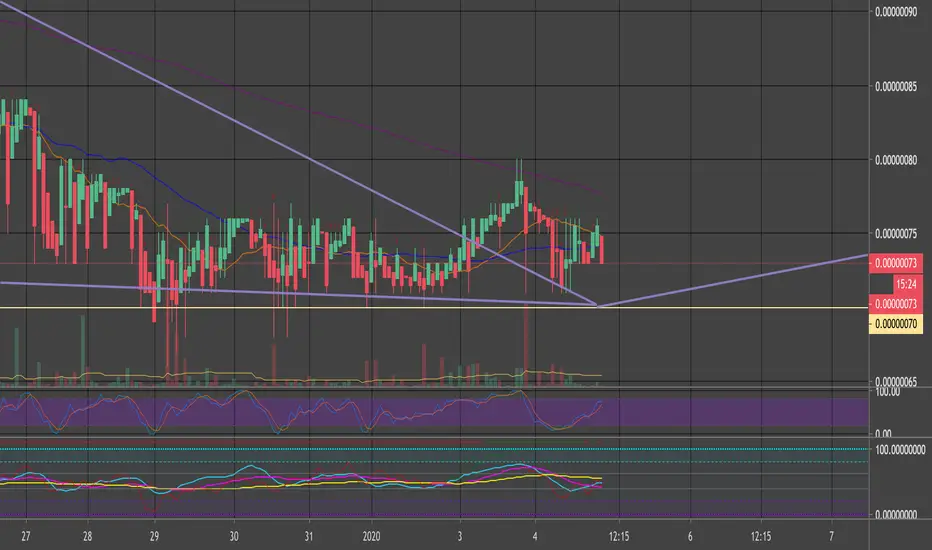Click the 7 date label
932x550 pixels.
click(x=832, y=536)
